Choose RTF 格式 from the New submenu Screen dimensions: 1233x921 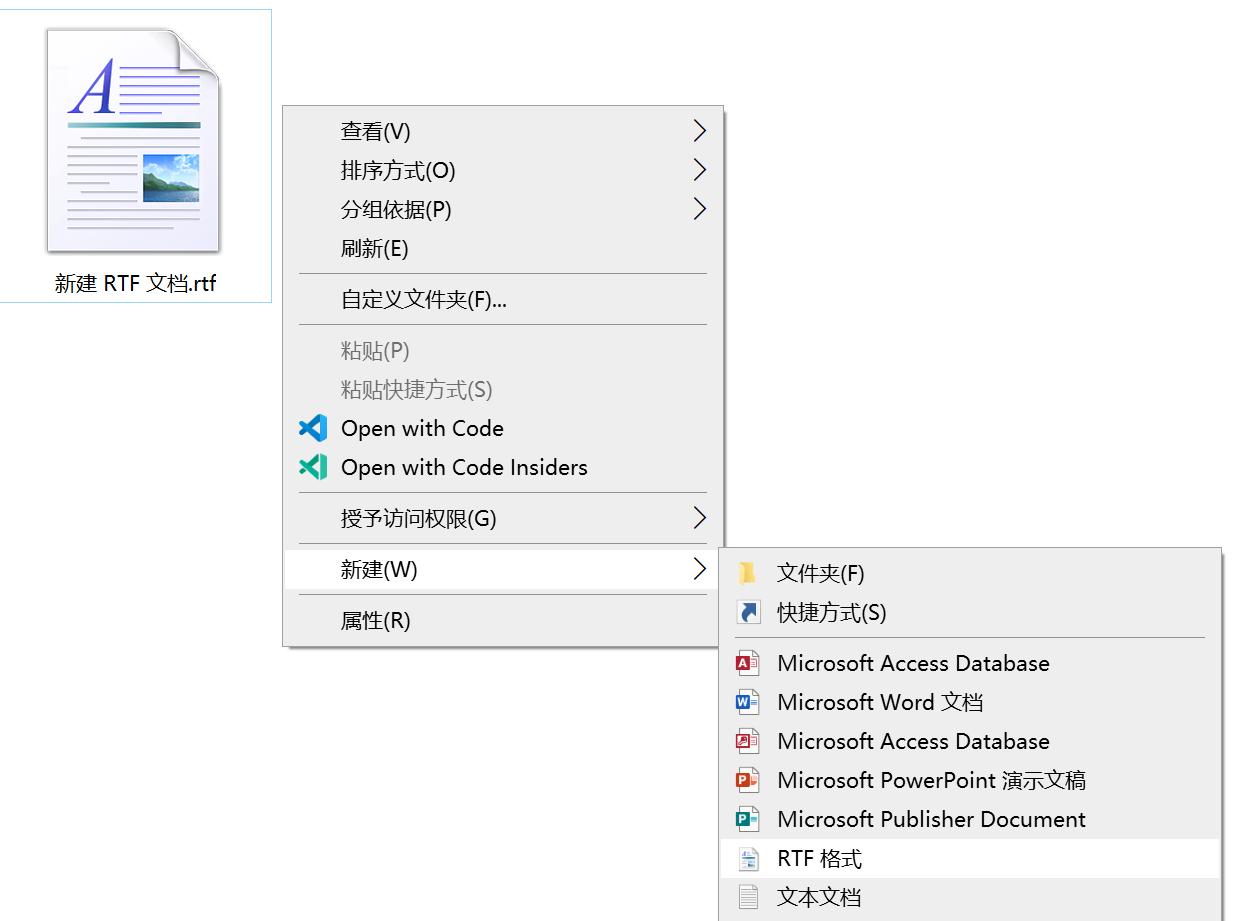pyautogui.click(x=820, y=858)
